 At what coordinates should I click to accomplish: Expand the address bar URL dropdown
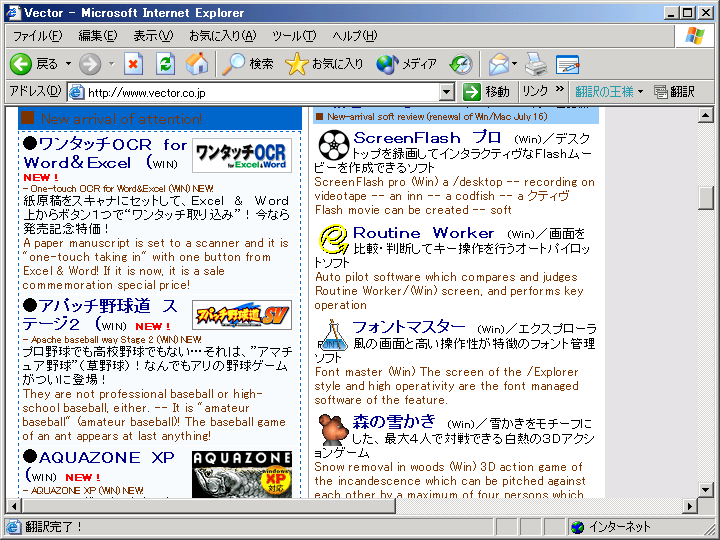(x=446, y=92)
